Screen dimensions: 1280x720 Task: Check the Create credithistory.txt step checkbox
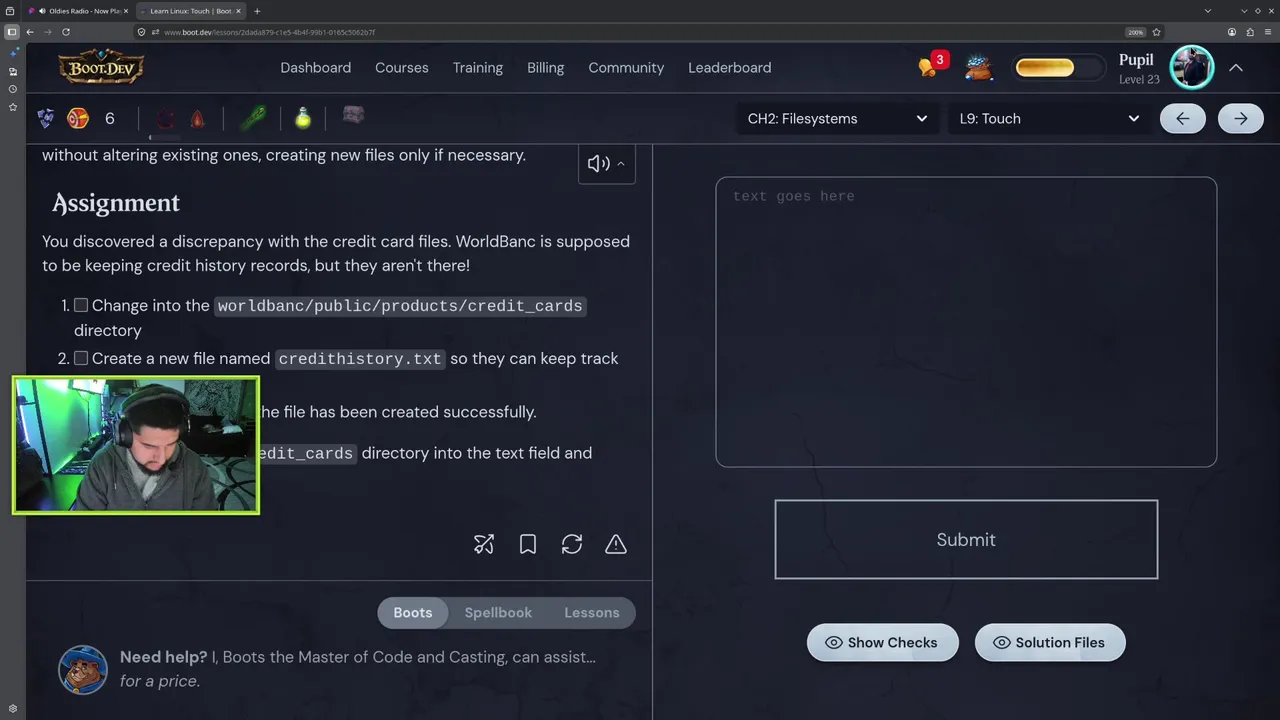point(81,358)
